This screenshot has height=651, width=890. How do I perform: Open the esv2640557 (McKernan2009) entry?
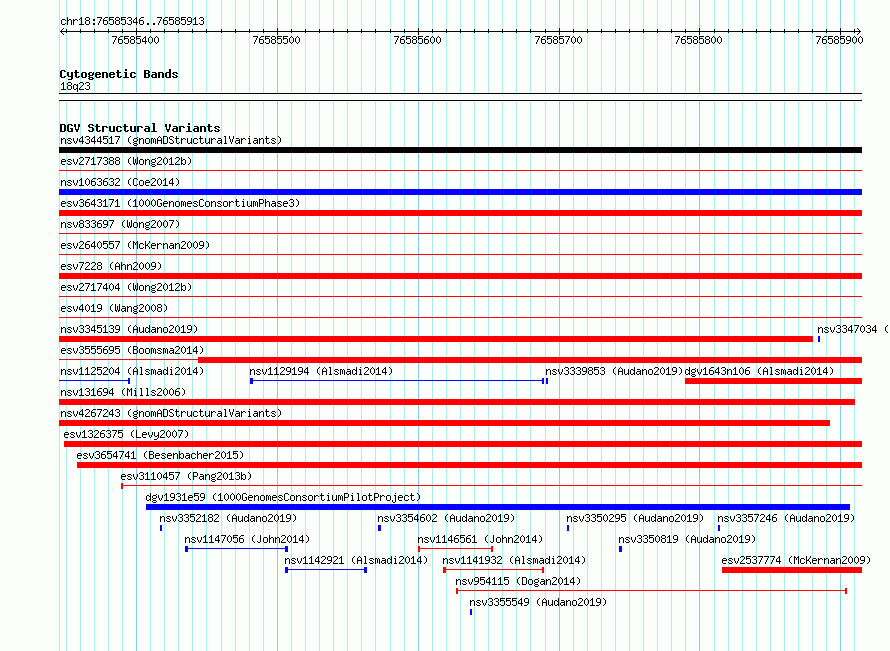(x=135, y=245)
